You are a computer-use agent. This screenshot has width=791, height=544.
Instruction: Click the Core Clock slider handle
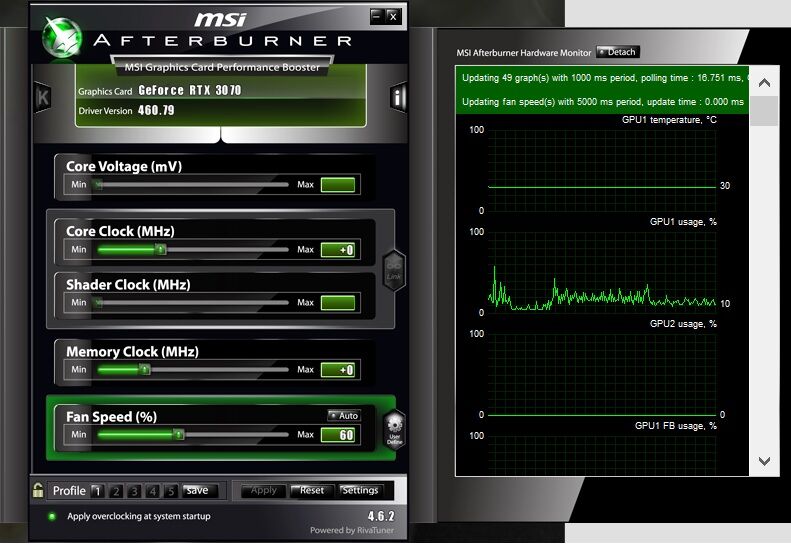click(x=160, y=249)
